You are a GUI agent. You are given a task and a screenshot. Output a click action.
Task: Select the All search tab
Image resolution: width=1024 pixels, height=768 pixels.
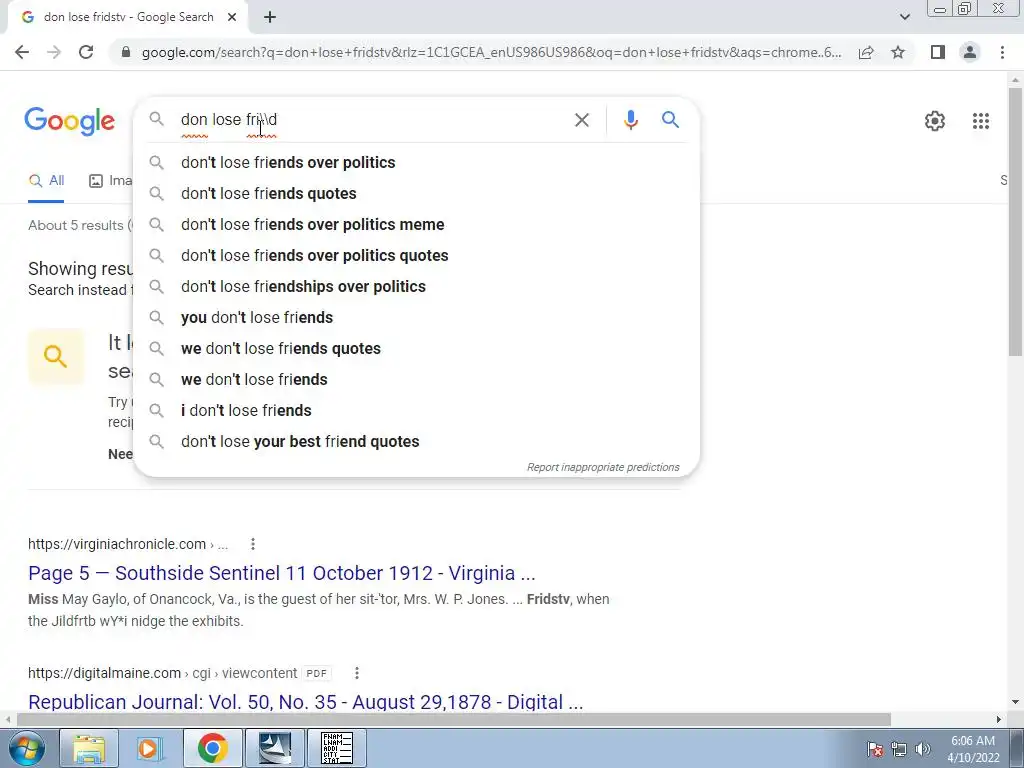pos(46,181)
